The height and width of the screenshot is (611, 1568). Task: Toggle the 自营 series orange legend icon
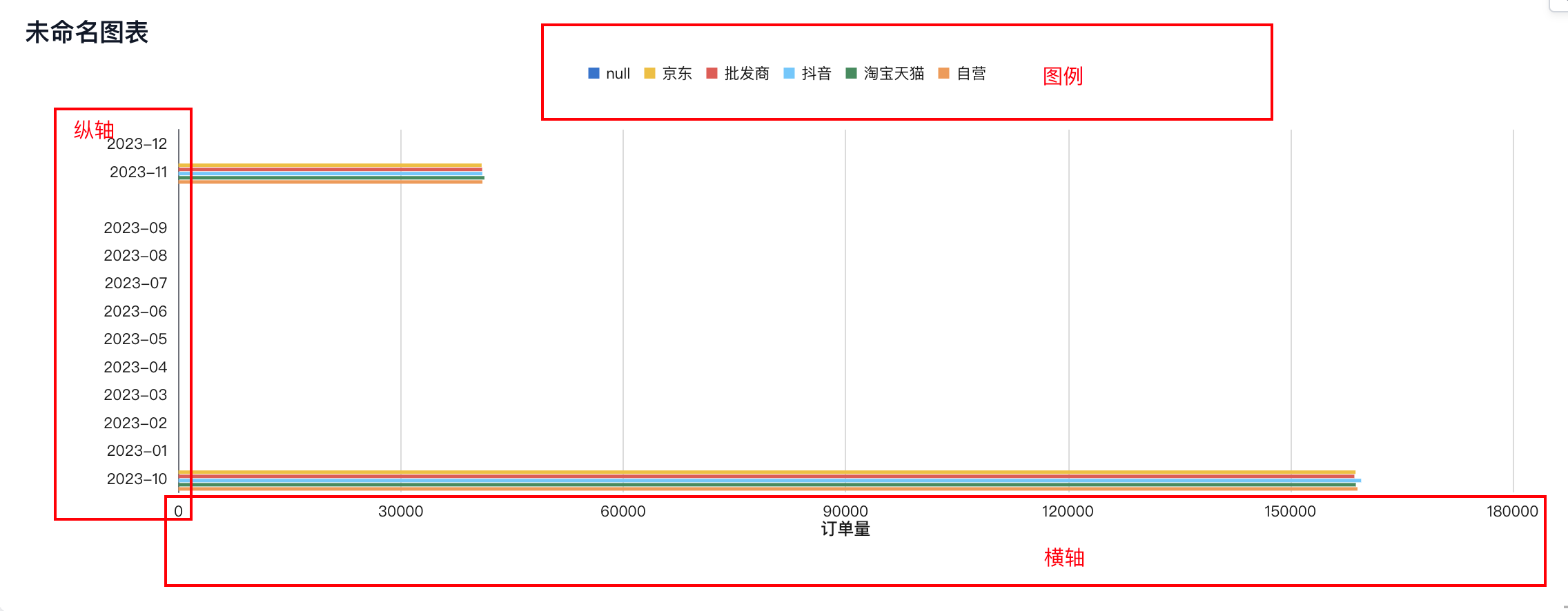pos(944,73)
